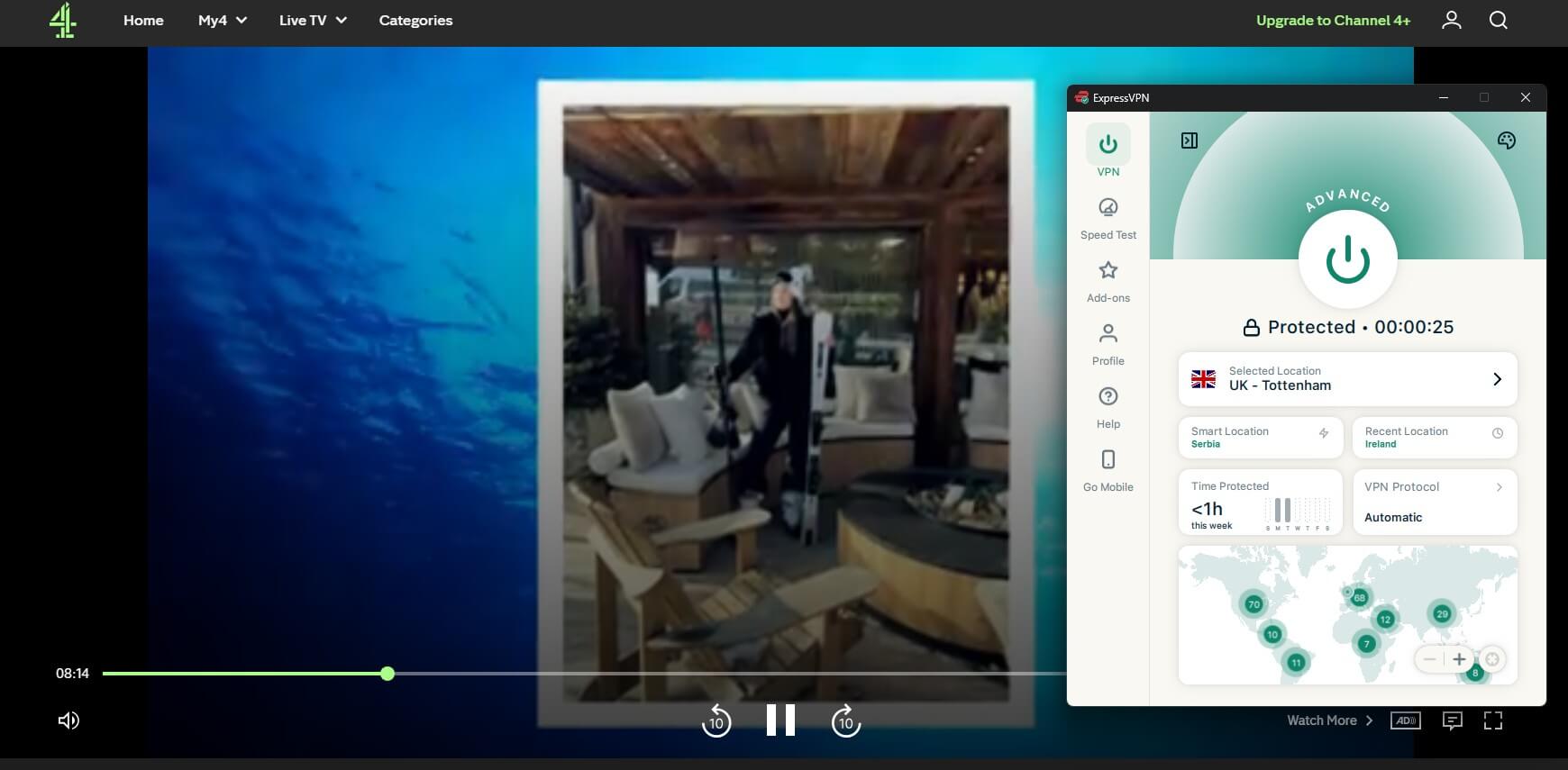
Task: Select the 7 server cluster on map
Action: [x=1366, y=643]
